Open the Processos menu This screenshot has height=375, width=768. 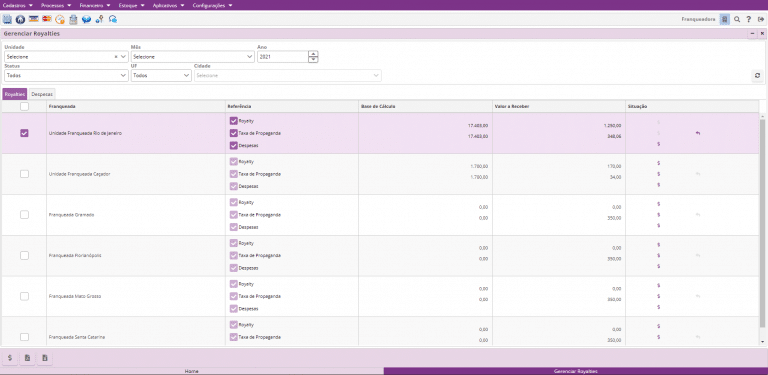coord(56,5)
